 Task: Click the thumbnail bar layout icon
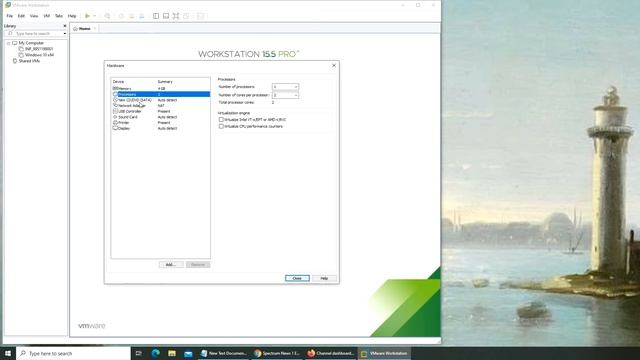click(166, 16)
